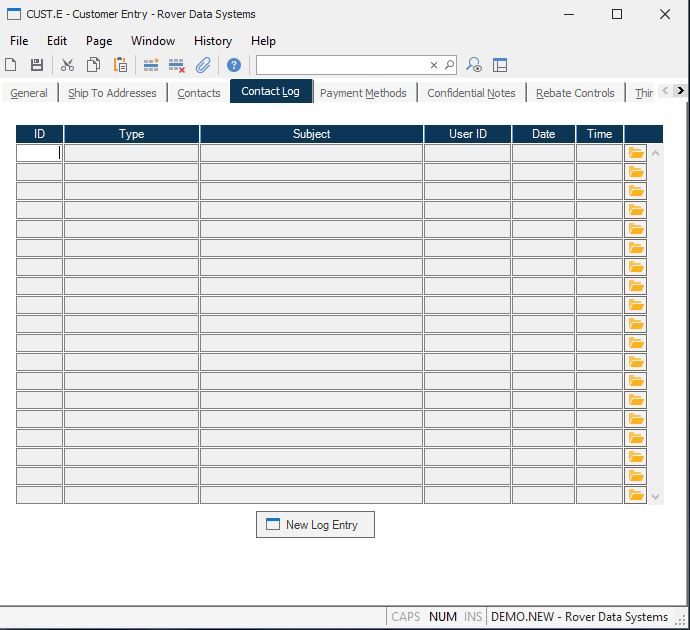Switch to the Ship To Addresses tab
Viewport: 690px width, 630px height.
click(x=112, y=93)
